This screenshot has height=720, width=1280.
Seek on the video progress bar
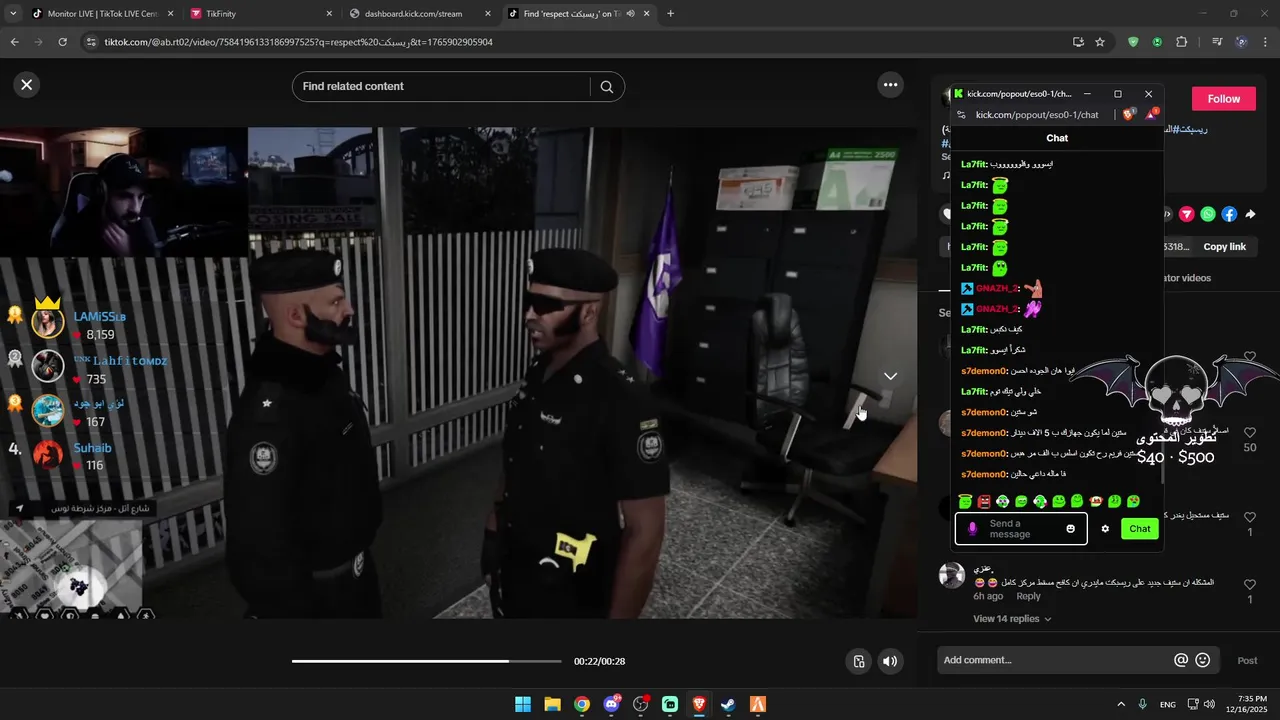427,661
